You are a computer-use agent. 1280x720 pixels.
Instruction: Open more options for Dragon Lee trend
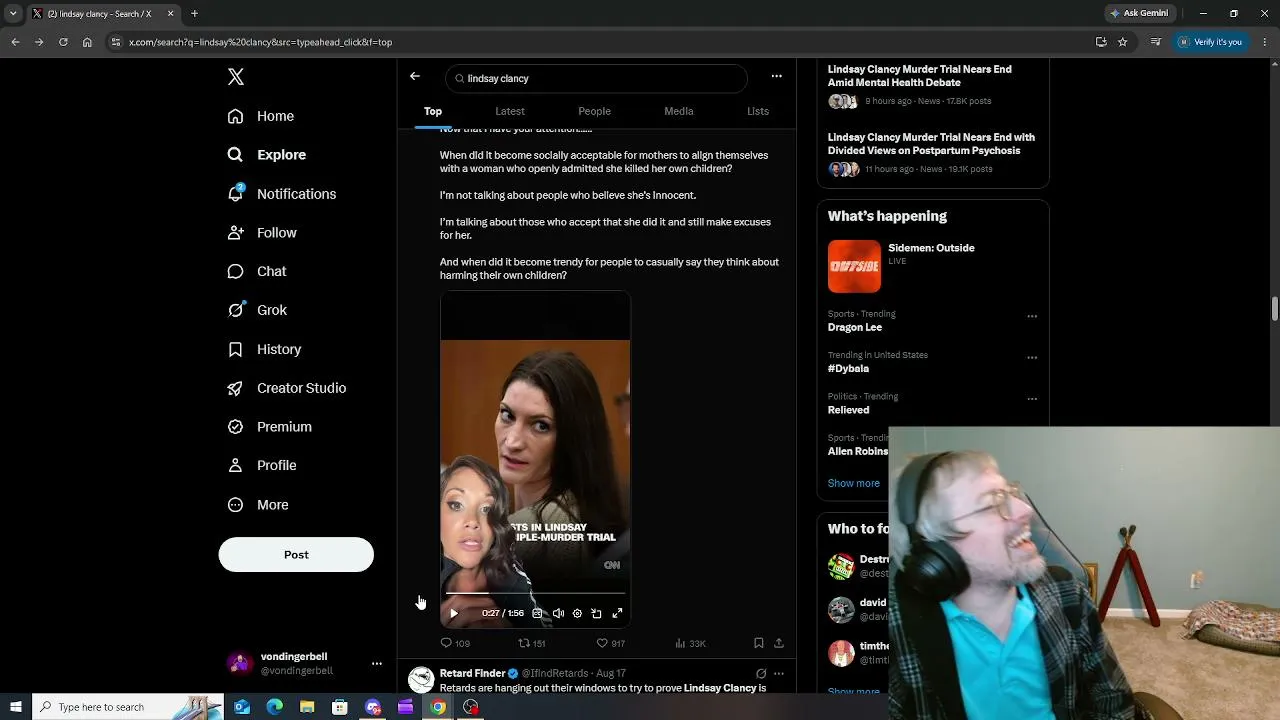(x=1032, y=316)
